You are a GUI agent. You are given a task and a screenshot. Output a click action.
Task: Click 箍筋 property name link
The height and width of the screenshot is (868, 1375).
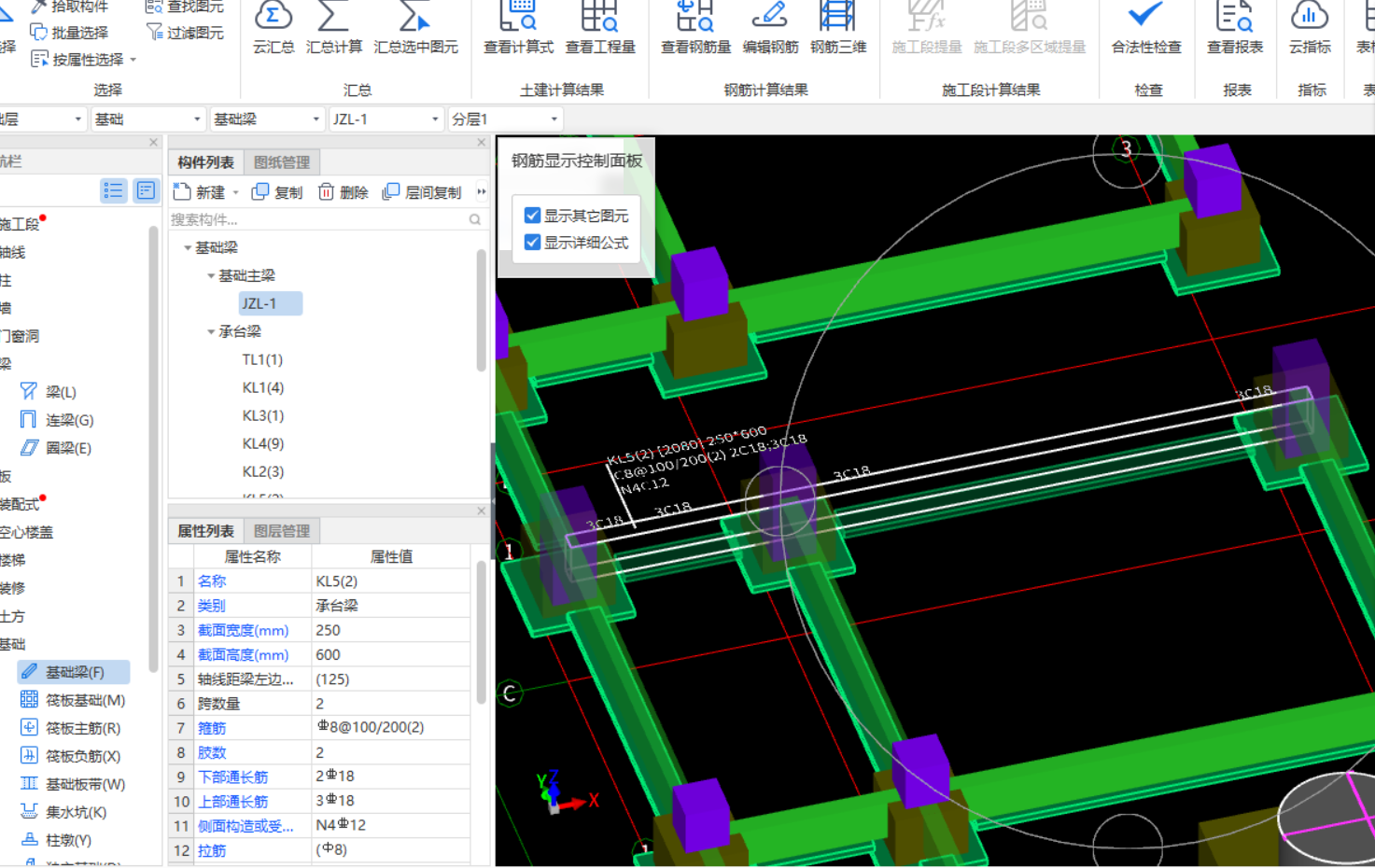(x=212, y=728)
